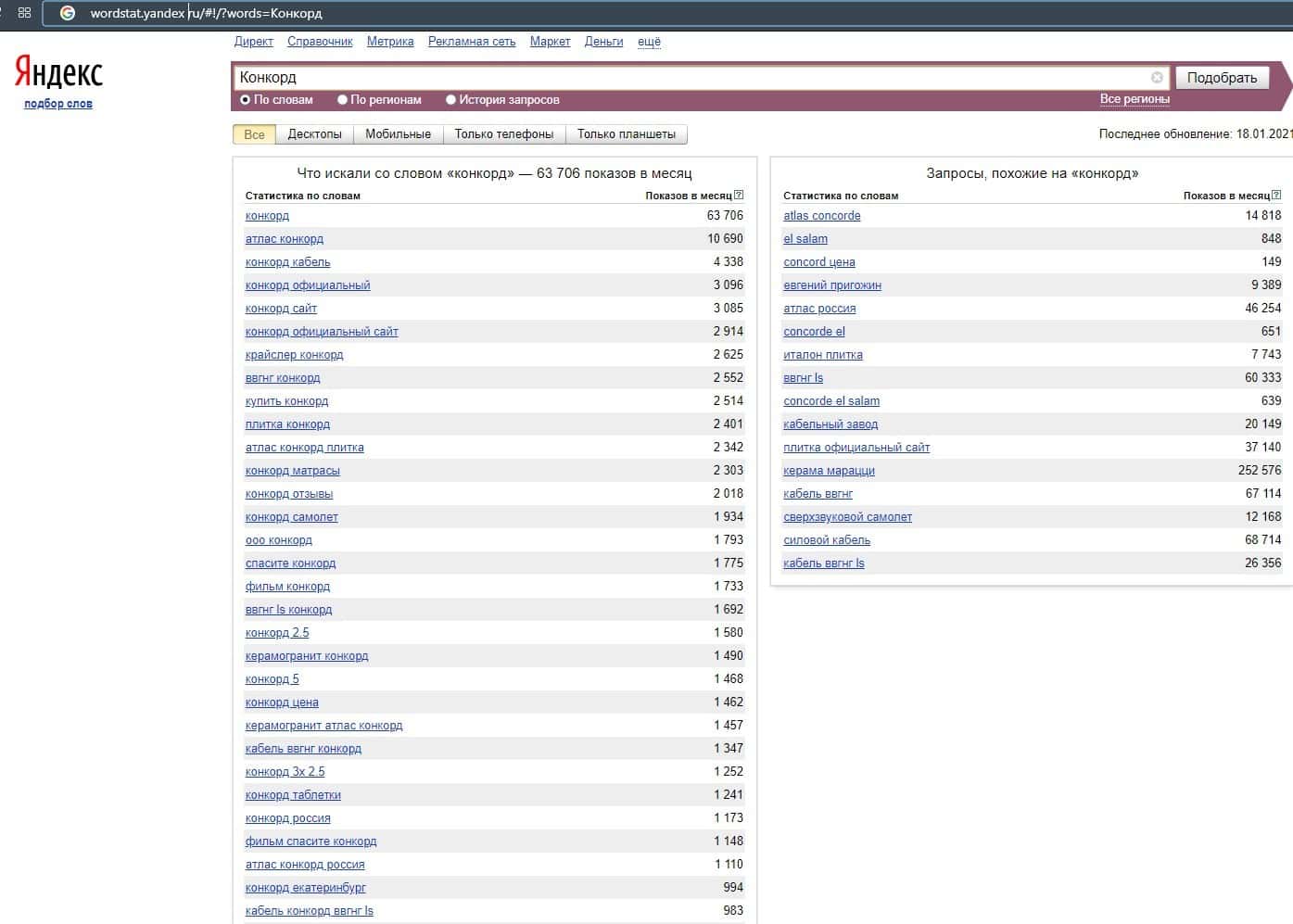Click into the Конкорд search input field

[686, 78]
